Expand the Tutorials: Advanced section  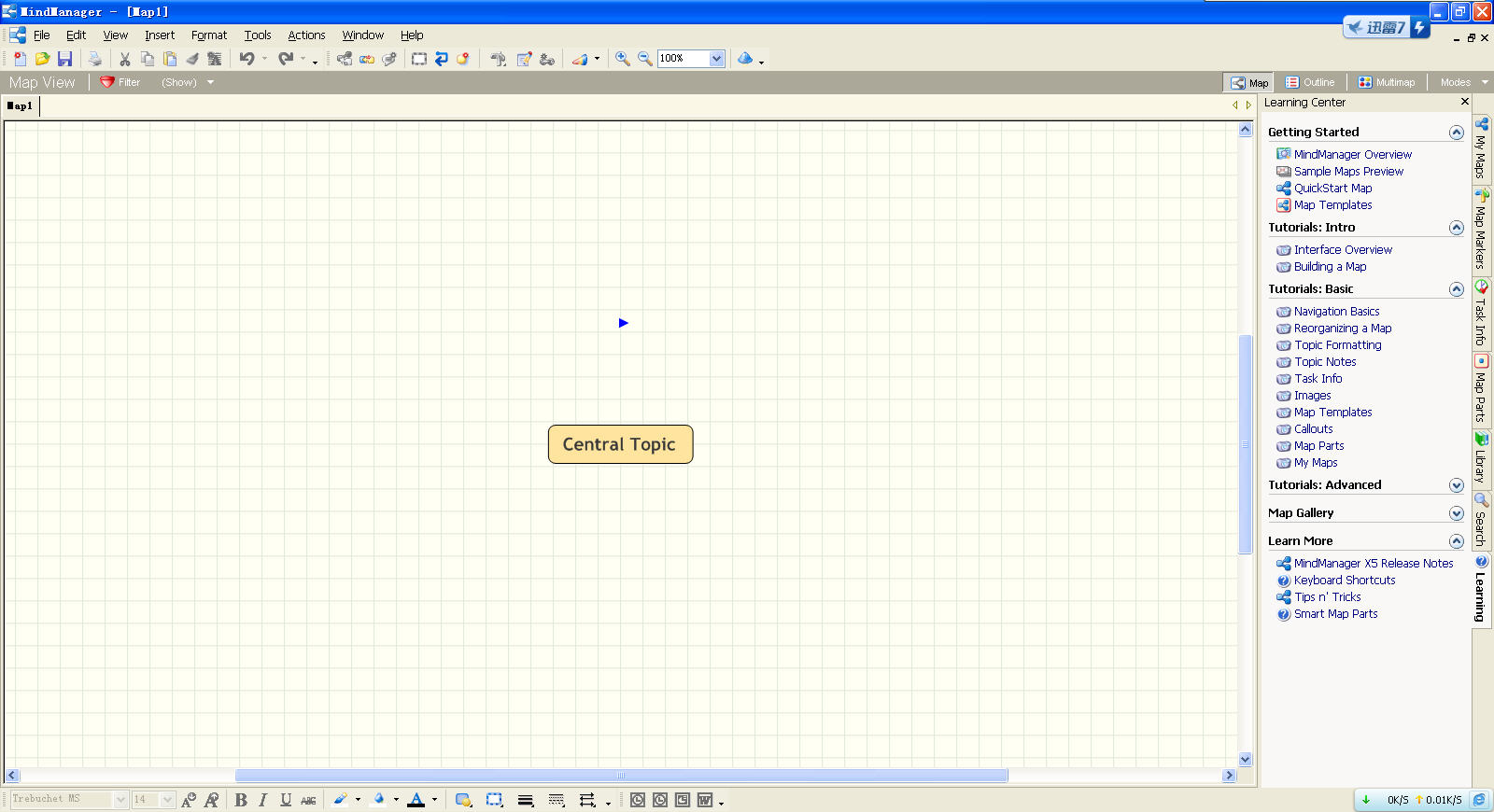1456,485
